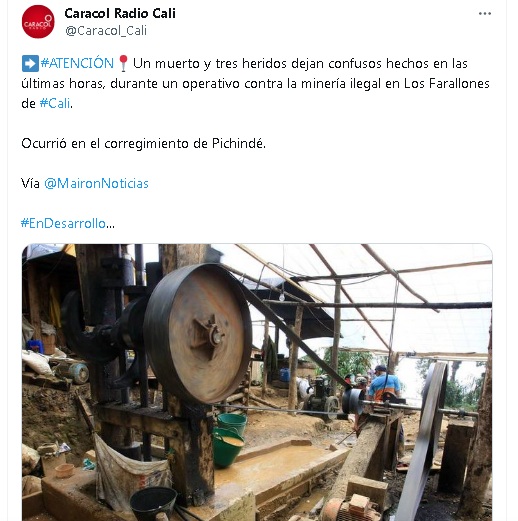The height and width of the screenshot is (521, 518).
Task: Click the black bucket at photo bottom
Action: tap(153, 503)
